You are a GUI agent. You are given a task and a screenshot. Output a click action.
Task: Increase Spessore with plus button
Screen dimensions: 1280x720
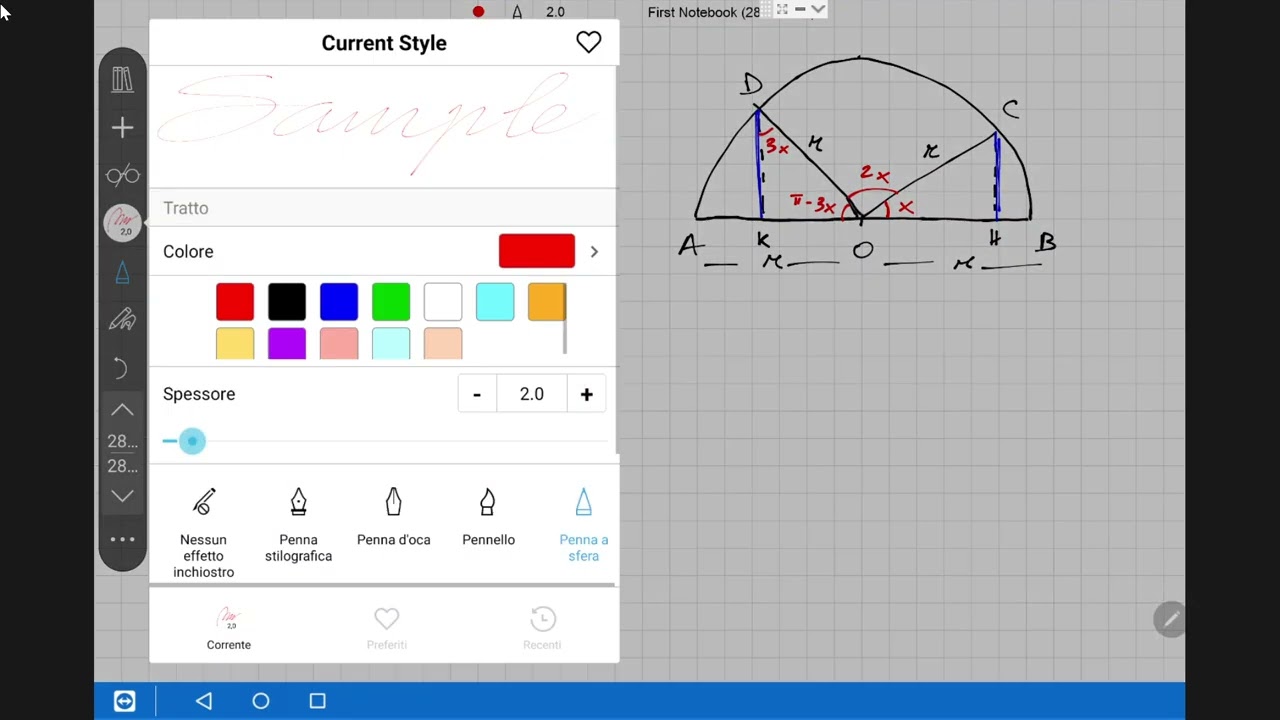point(587,394)
